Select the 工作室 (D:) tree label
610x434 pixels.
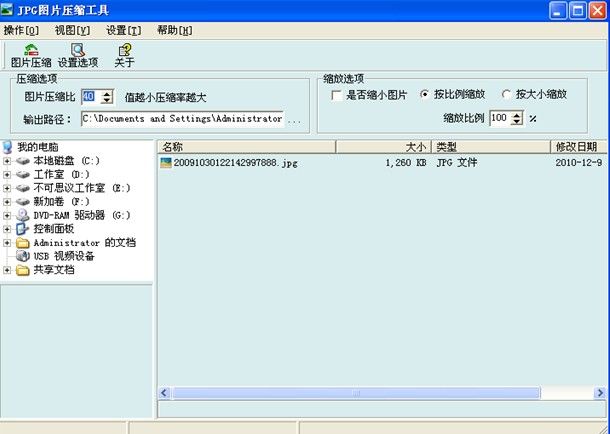click(x=61, y=174)
